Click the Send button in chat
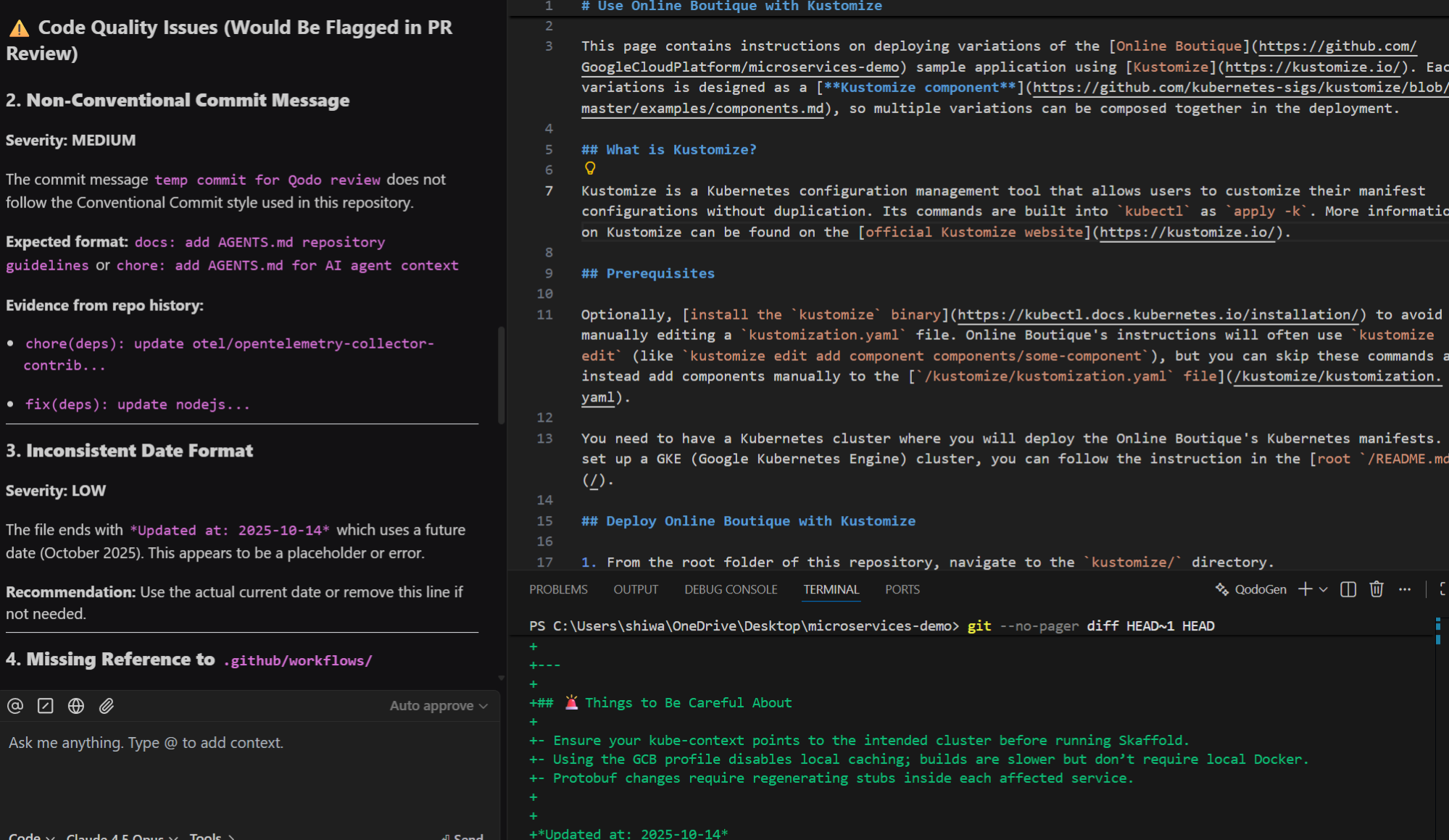Viewport: 1449px width, 840px height. pos(462,836)
